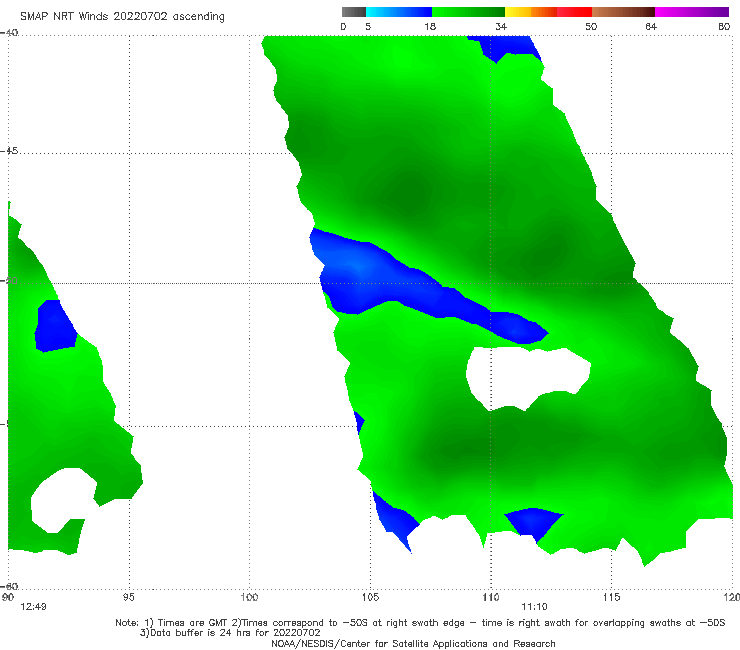Select the magenta-purple segment of the color bar
This screenshot has height=650, width=740.
click(692, 12)
